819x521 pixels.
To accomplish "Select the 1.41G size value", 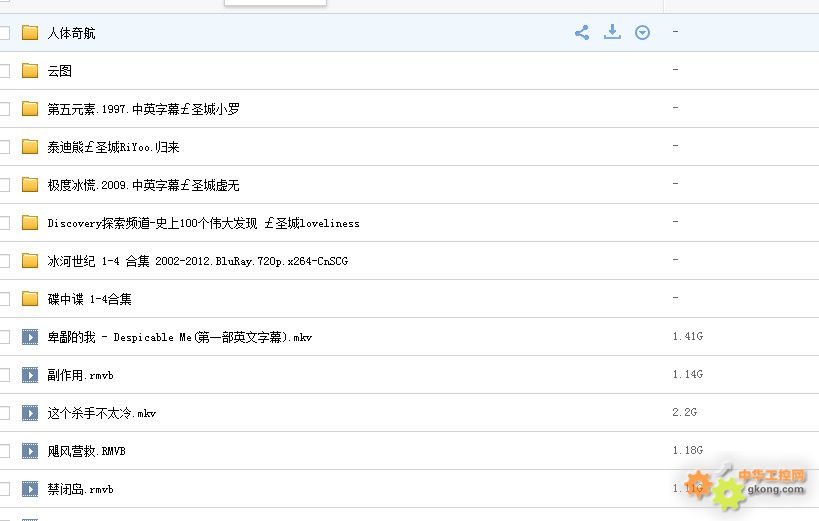I will (687, 336).
